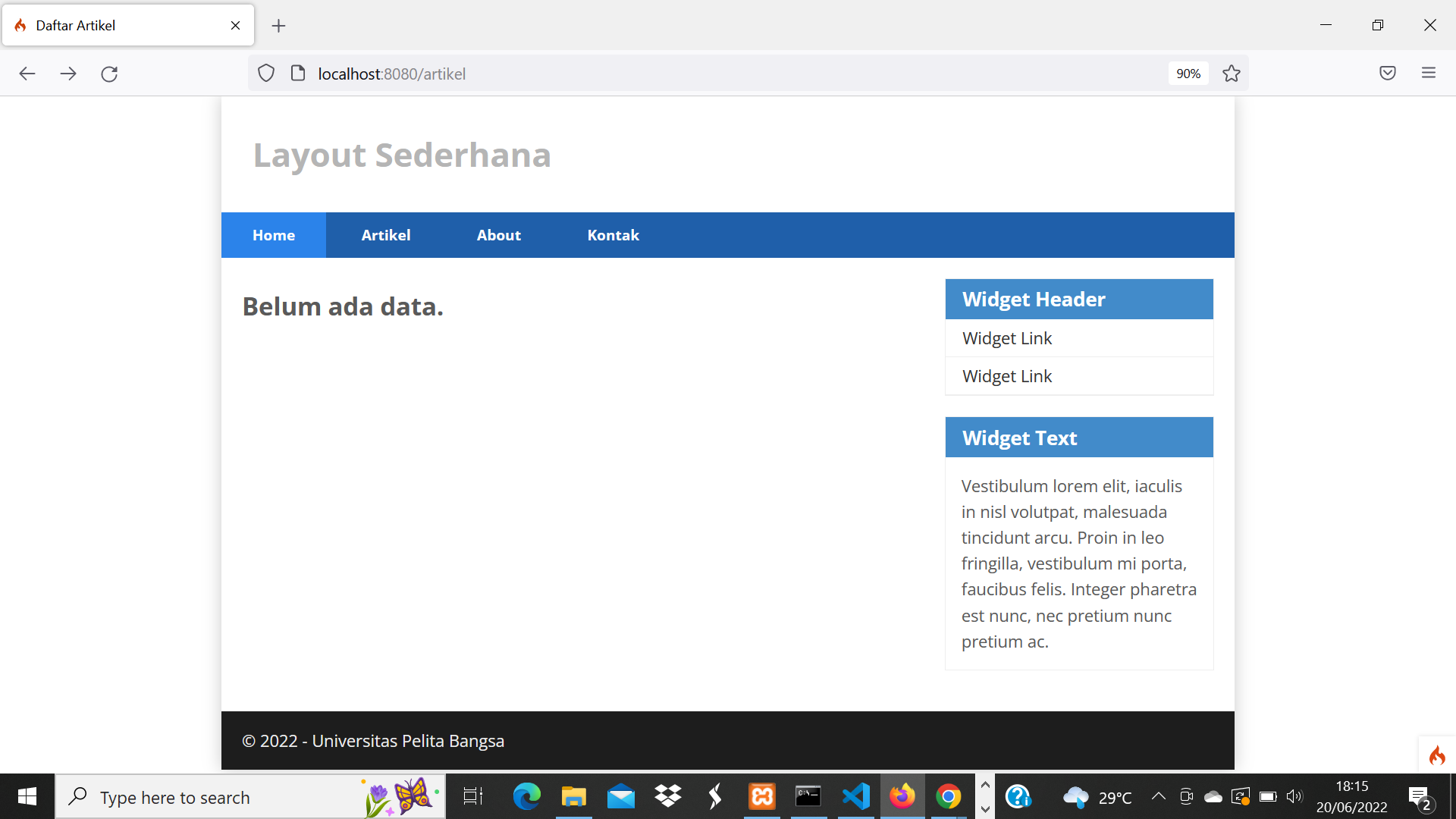This screenshot has height=819, width=1456.
Task: Click the localhost address bar
Action: click(682, 74)
